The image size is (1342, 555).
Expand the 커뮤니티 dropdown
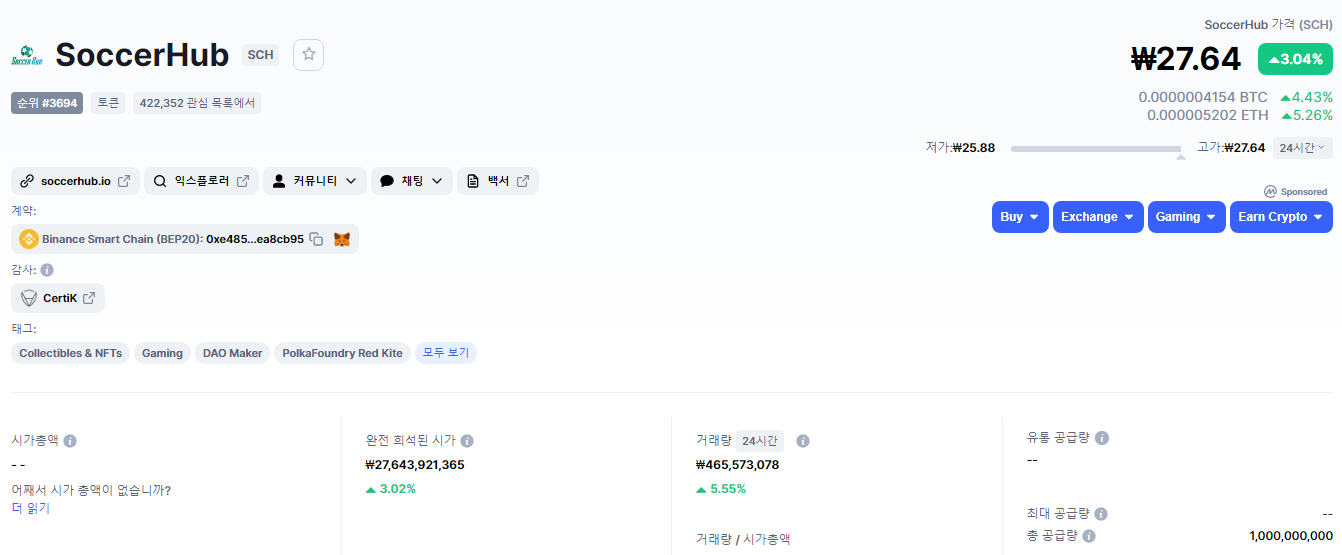[314, 181]
